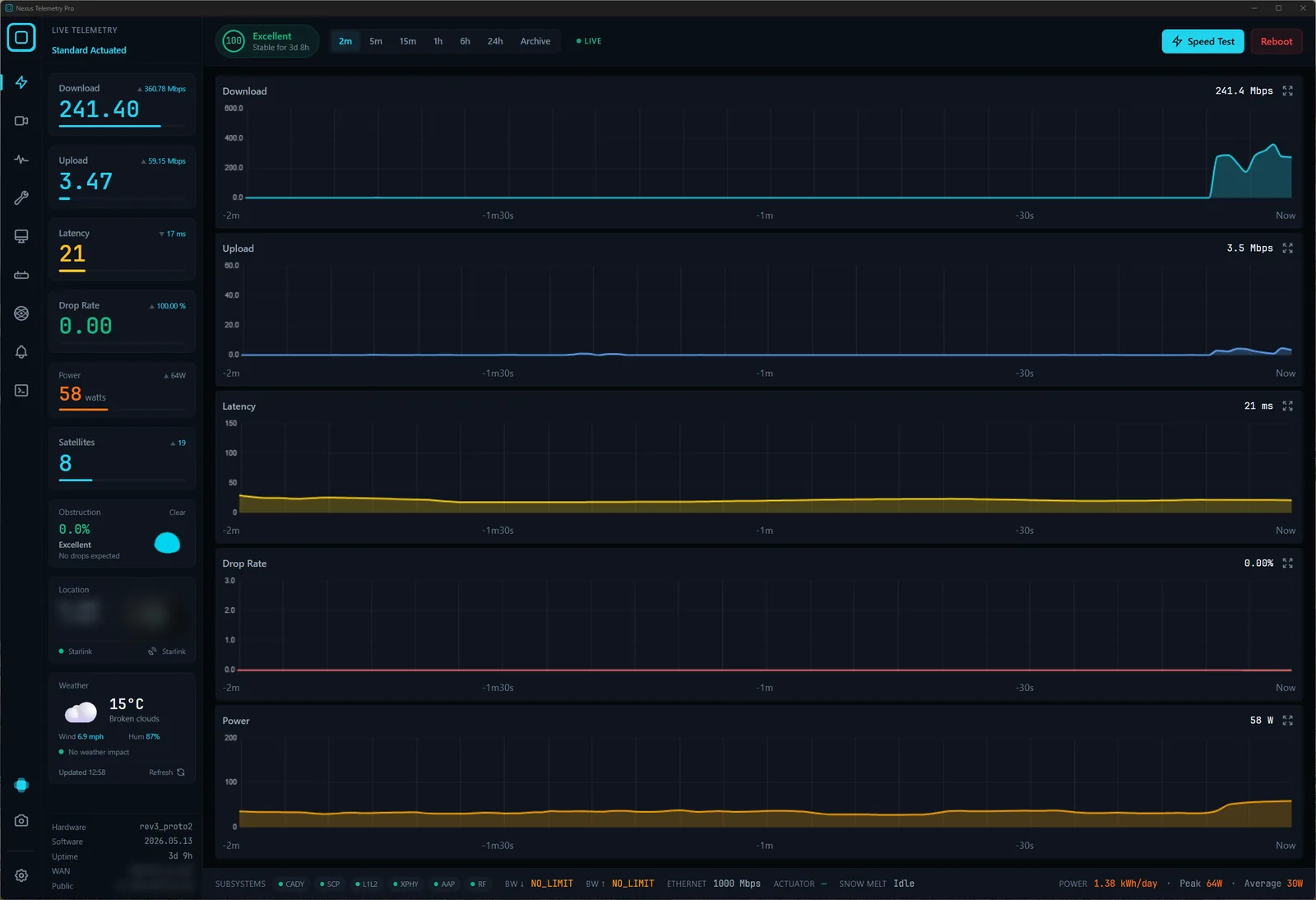Screen dimensions: 1316x900
Task: Click the Download 241.40 stat card
Action: tap(122, 104)
